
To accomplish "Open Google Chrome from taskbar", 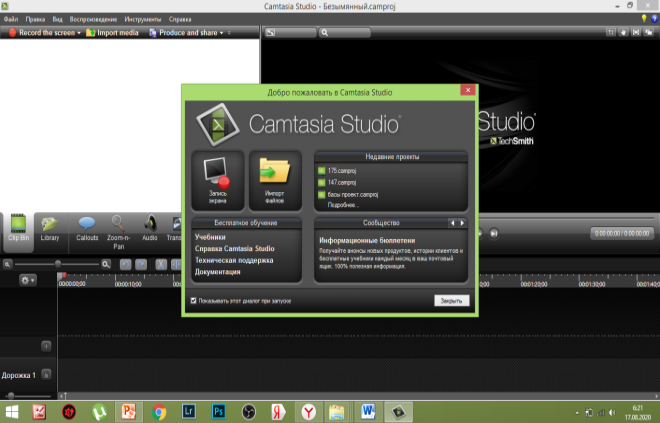I will tap(159, 412).
